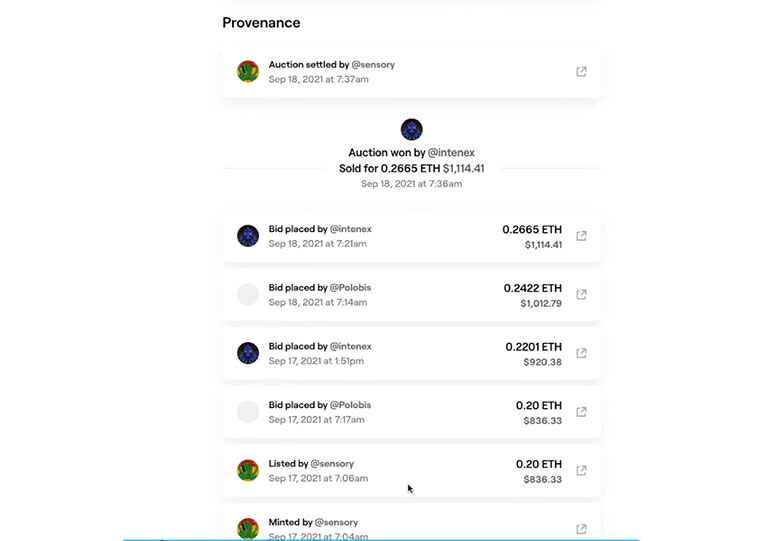Open external link for 0.2665 ETH bid
Screen dimensions: 763x541
(x=581, y=236)
